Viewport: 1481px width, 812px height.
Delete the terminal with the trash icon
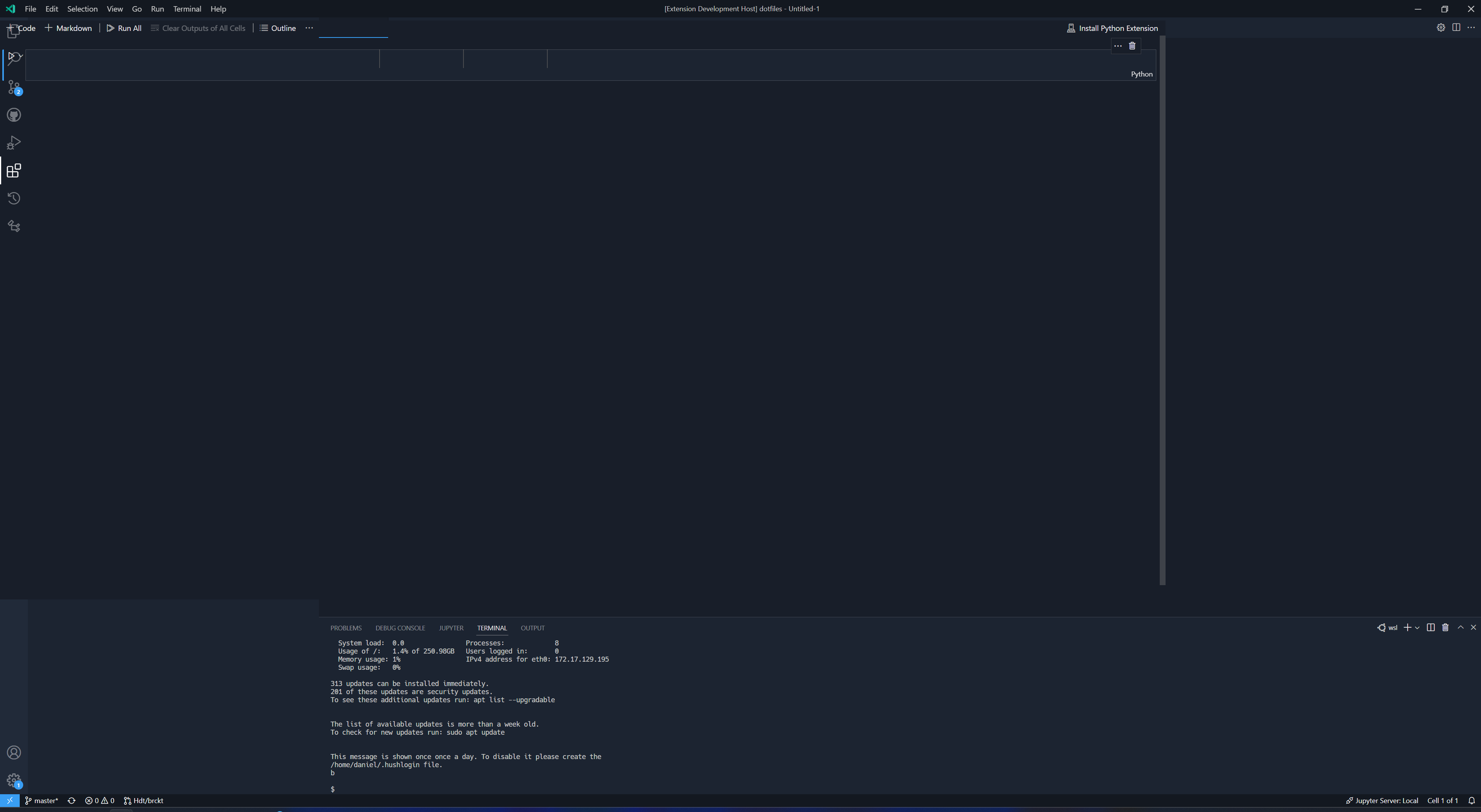coord(1445,628)
